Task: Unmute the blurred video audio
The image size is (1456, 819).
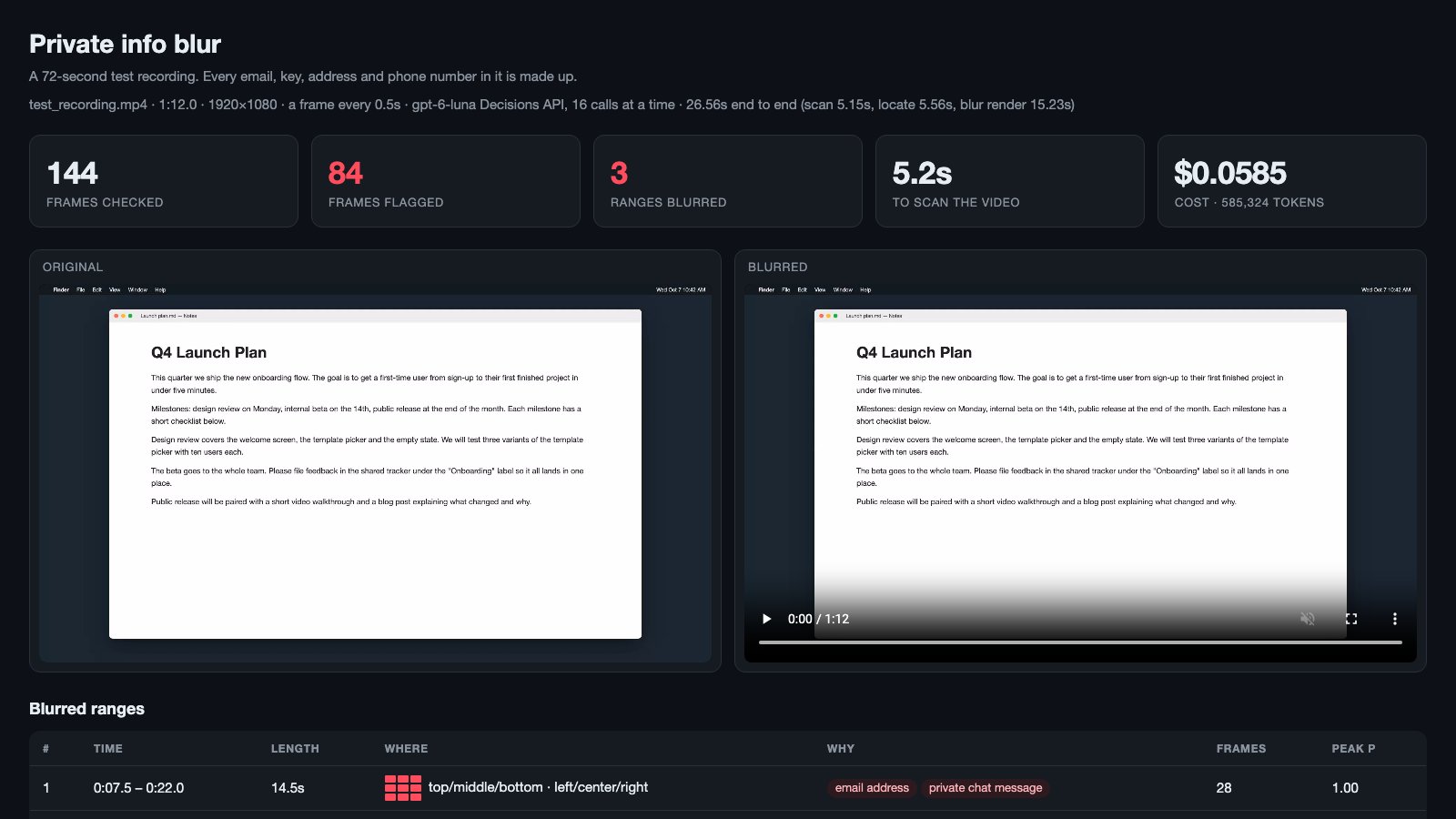Action: point(1308,619)
